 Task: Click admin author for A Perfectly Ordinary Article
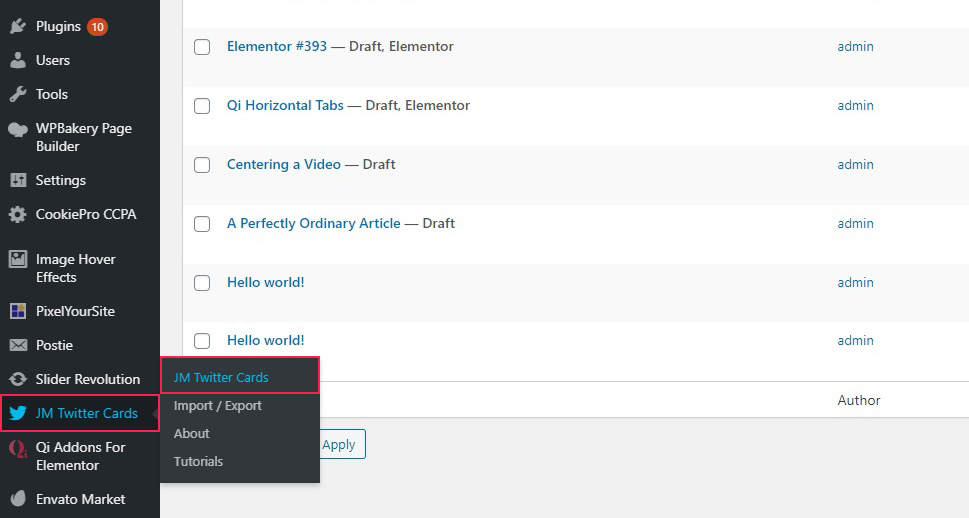(855, 223)
